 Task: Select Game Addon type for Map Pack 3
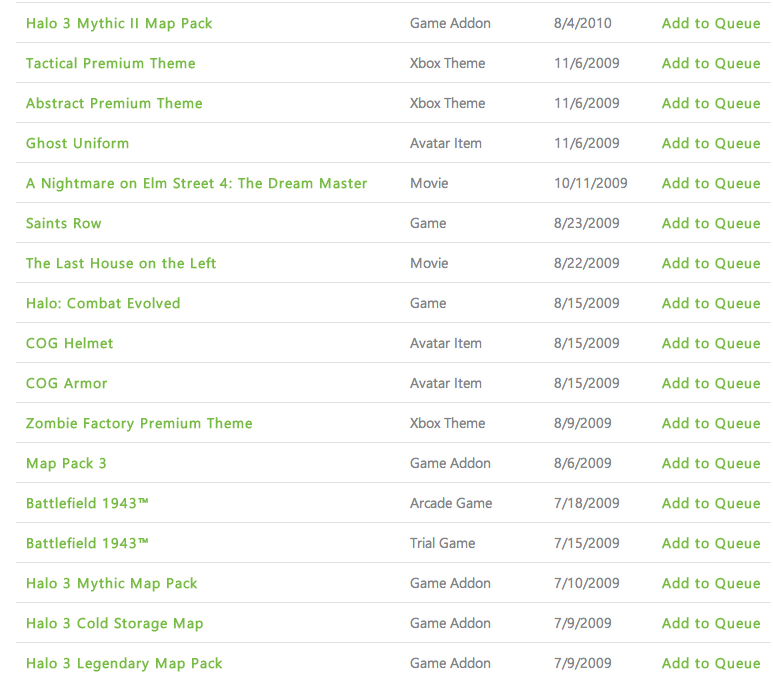pos(450,463)
